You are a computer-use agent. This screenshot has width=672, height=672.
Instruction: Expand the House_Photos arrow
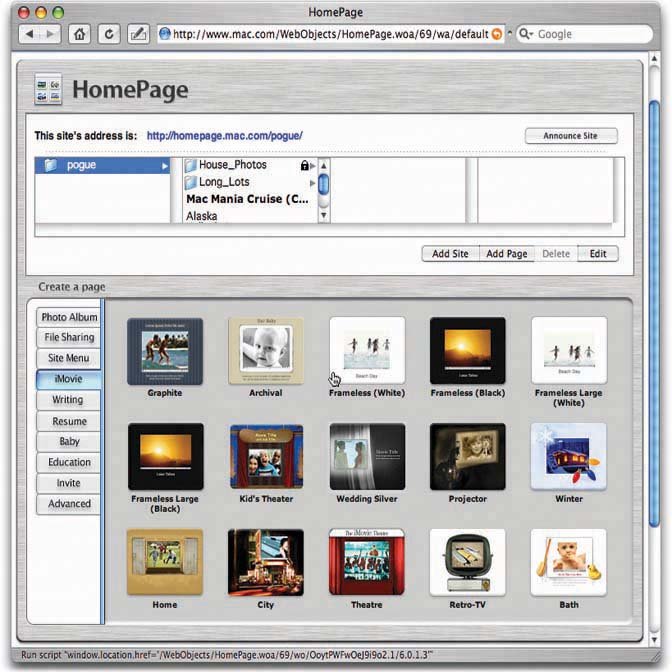pos(313,166)
